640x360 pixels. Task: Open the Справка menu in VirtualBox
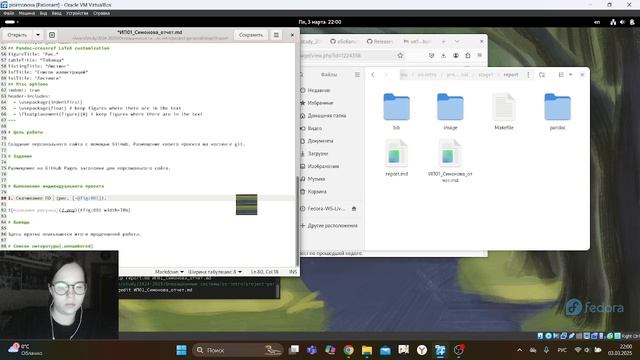[x=101, y=13]
